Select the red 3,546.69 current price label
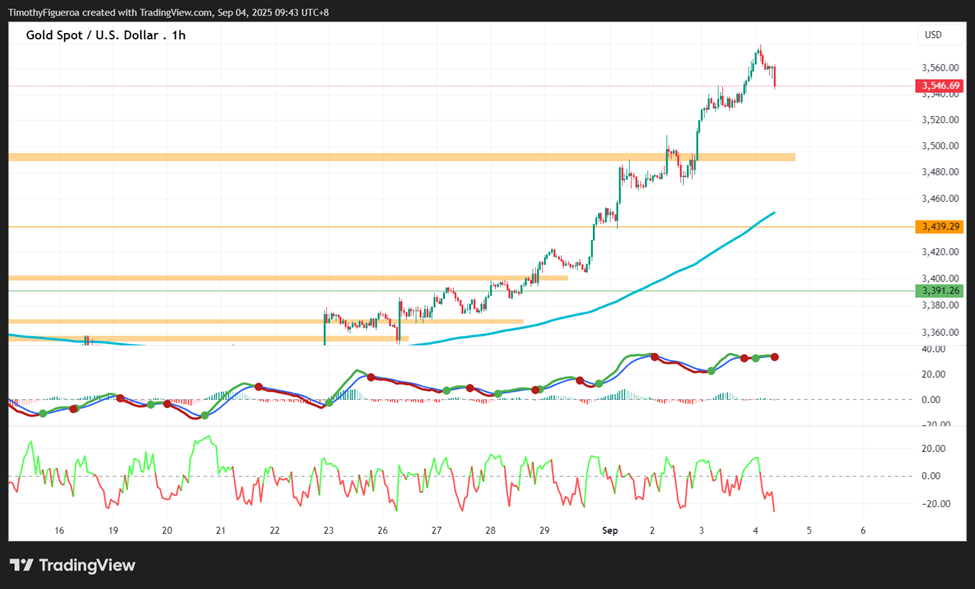 click(x=940, y=86)
